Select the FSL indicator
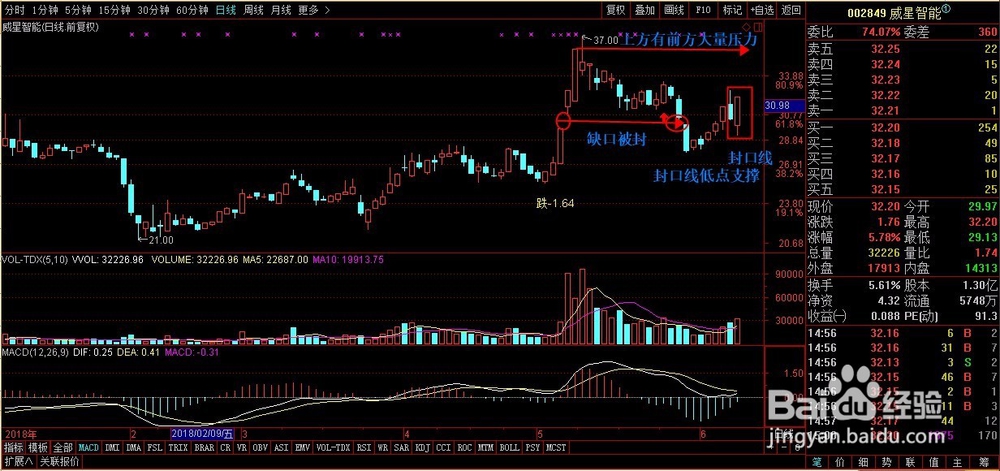Screen dimensions: 1000x471 coord(155,447)
